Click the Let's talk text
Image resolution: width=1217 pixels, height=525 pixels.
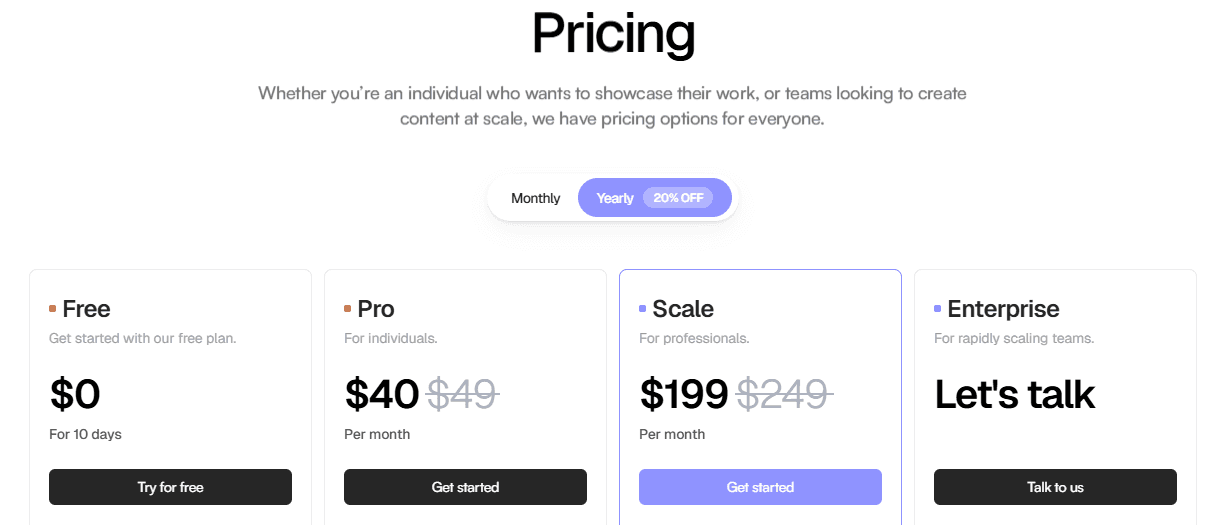[x=1015, y=394]
